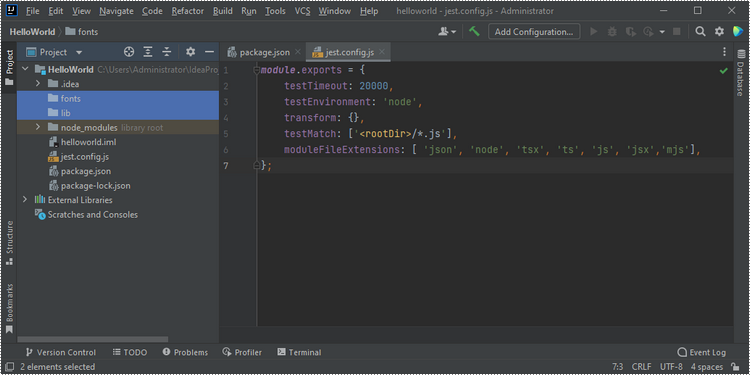
Task: Expand the .idea folder
Action: pos(38,84)
